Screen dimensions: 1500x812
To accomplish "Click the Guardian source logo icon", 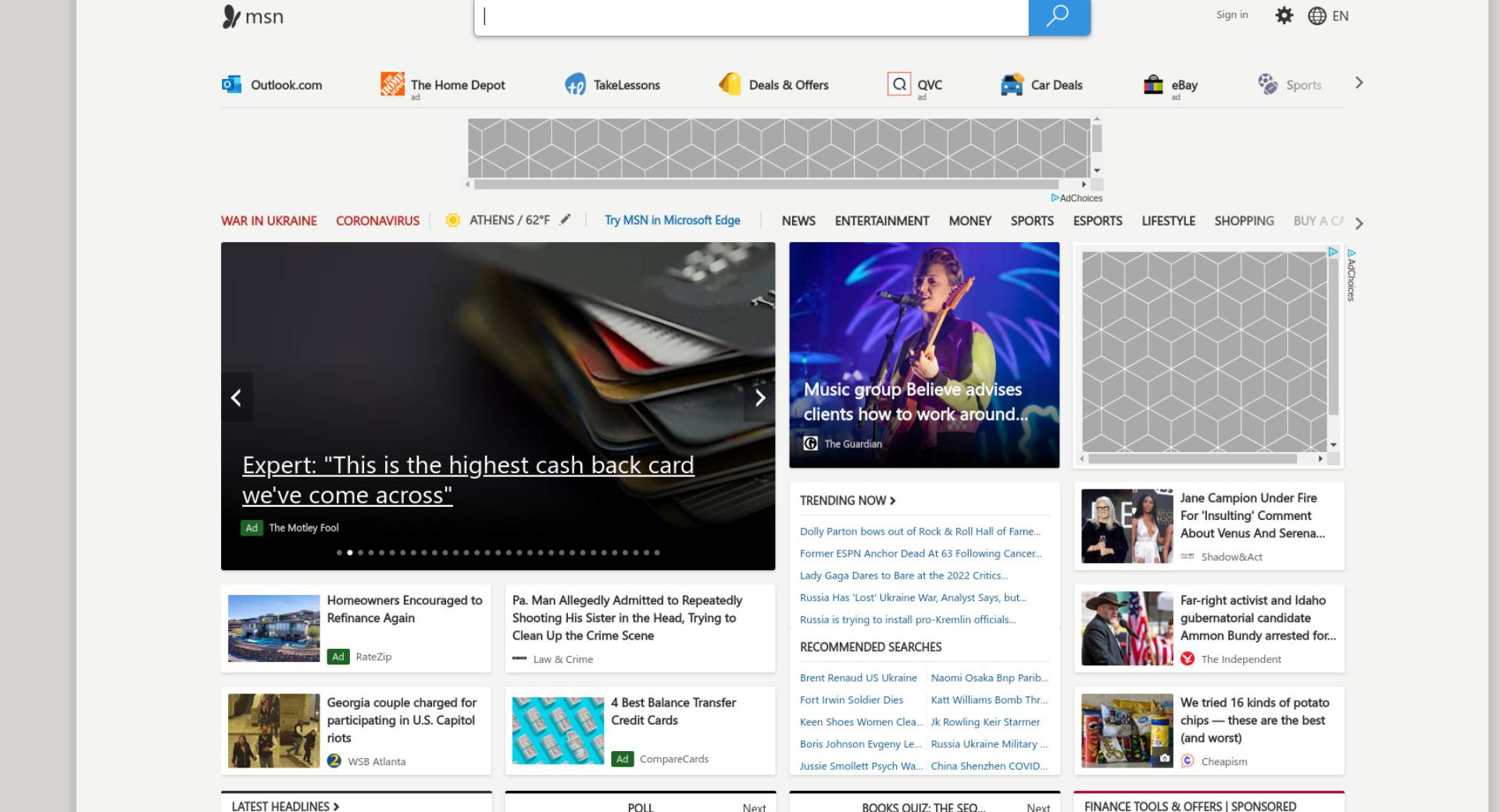I will 811,443.
